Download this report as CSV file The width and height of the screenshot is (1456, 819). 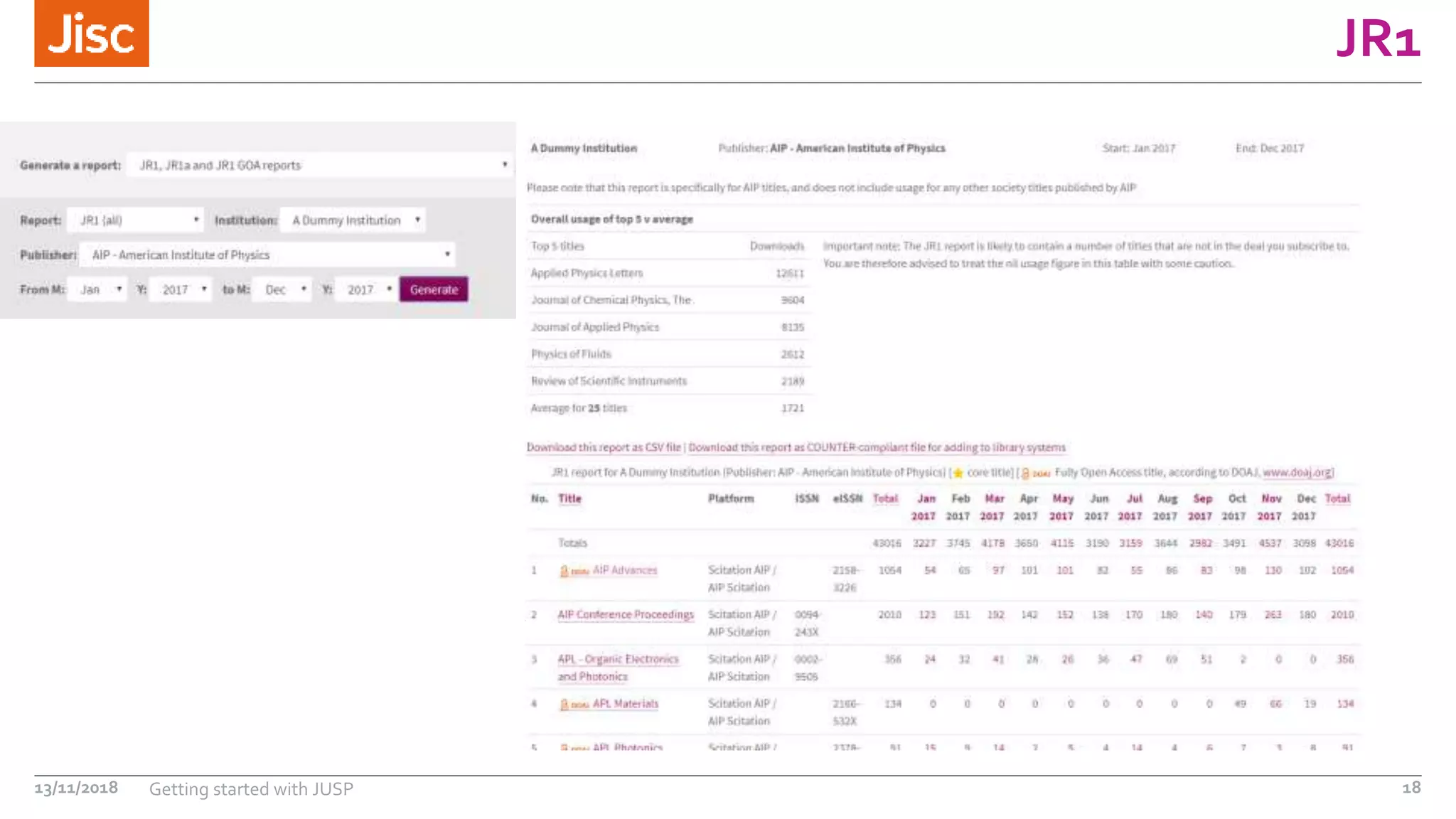click(x=604, y=447)
